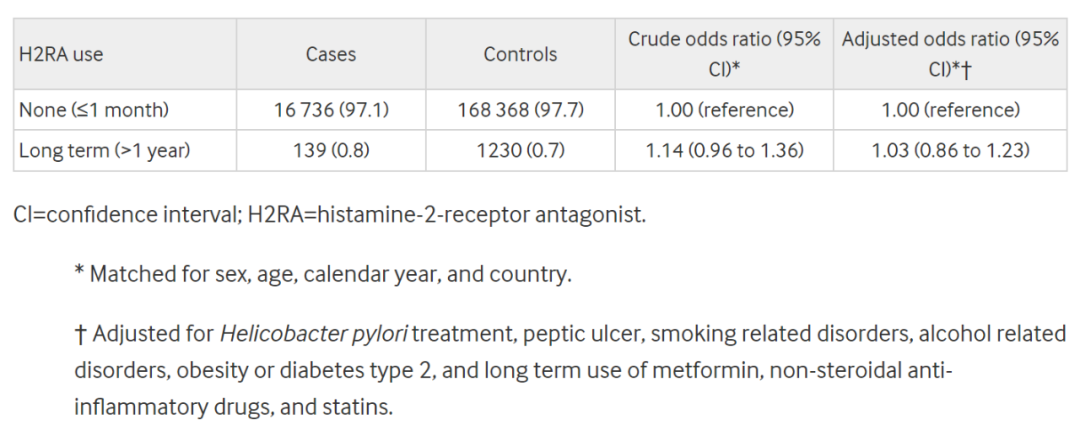This screenshot has height=436, width=1080.
Task: Click the "Adjusted odds ratio" header cell
Action: [x=950, y=54]
